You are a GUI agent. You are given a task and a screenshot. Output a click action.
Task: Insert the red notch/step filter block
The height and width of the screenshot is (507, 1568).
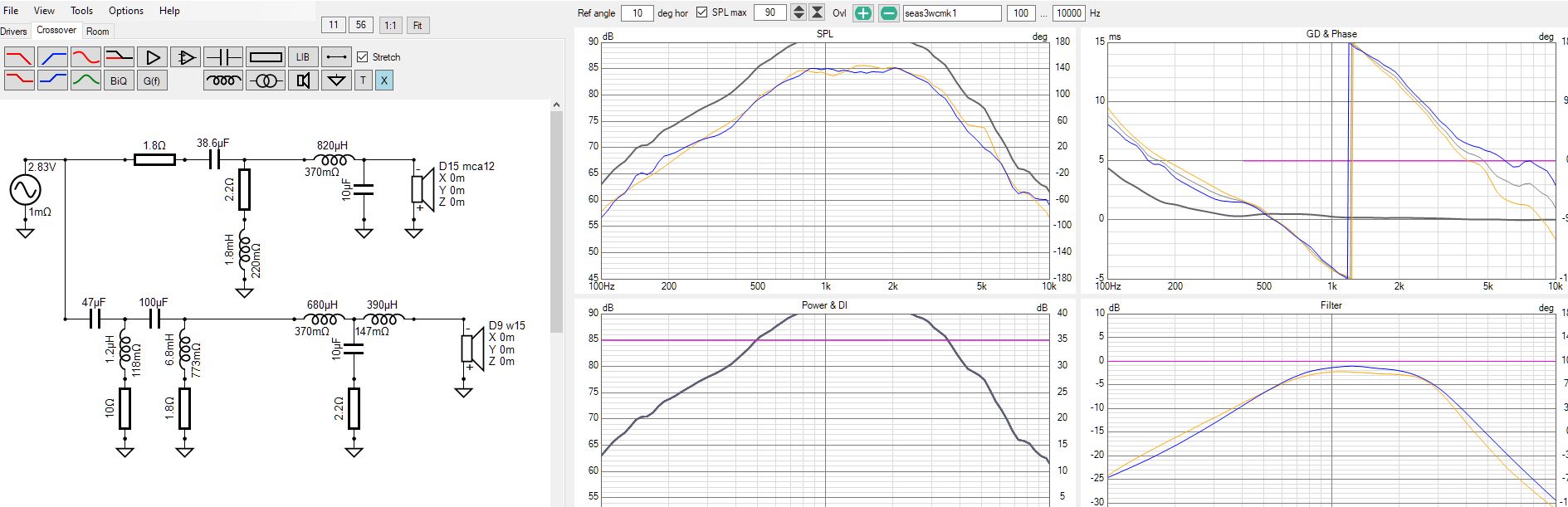point(119,57)
